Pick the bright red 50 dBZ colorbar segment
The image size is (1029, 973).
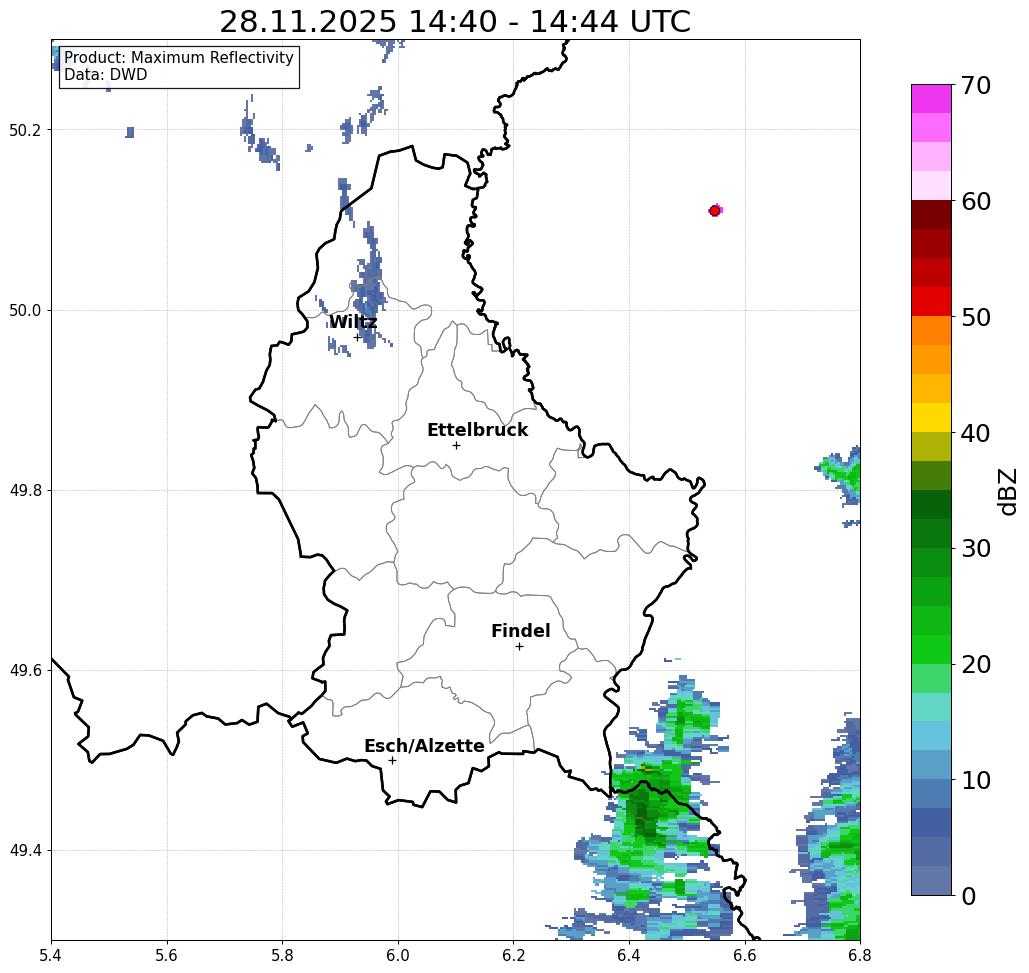click(931, 302)
